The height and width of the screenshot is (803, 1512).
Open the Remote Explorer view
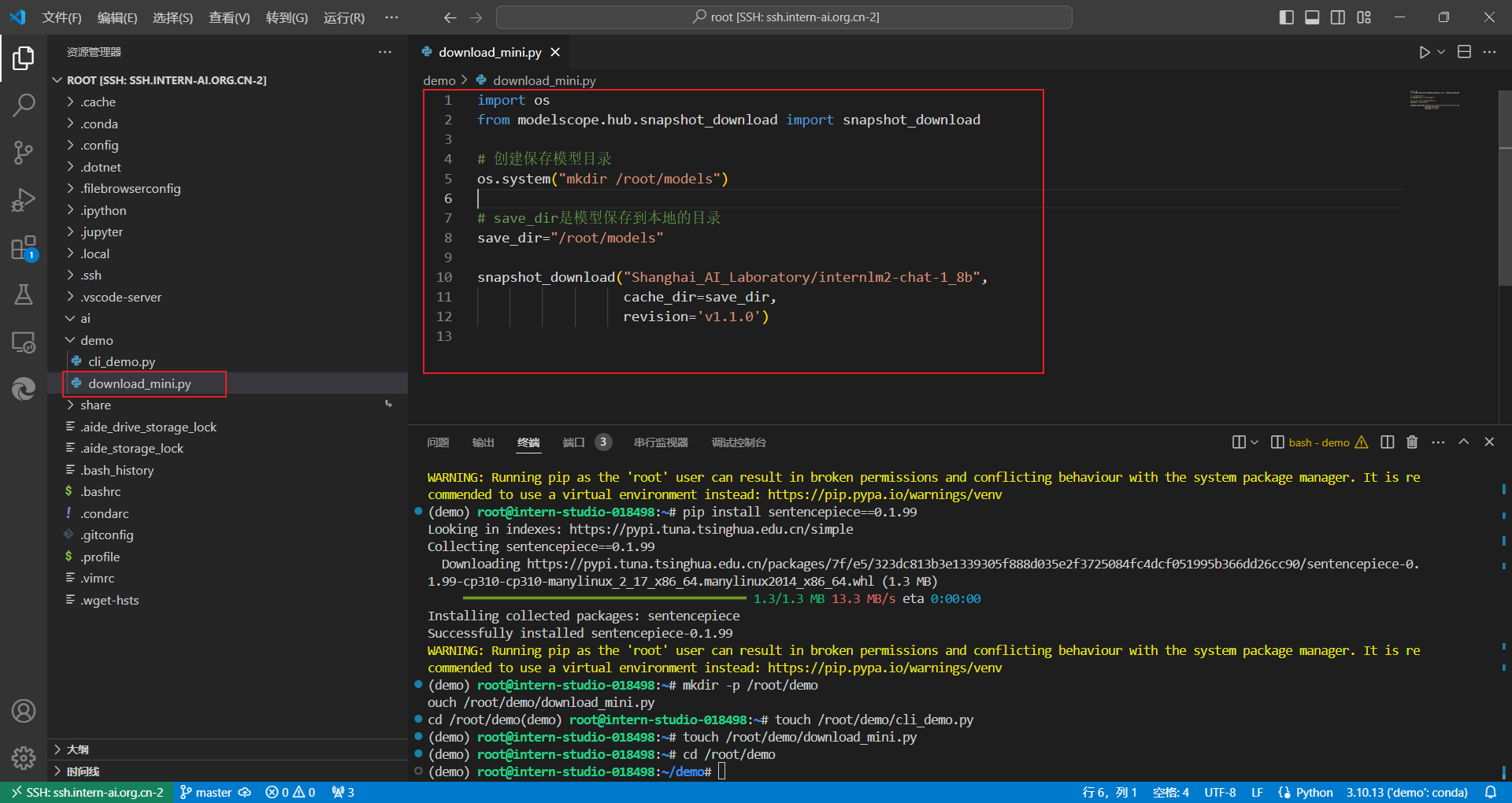pos(24,342)
